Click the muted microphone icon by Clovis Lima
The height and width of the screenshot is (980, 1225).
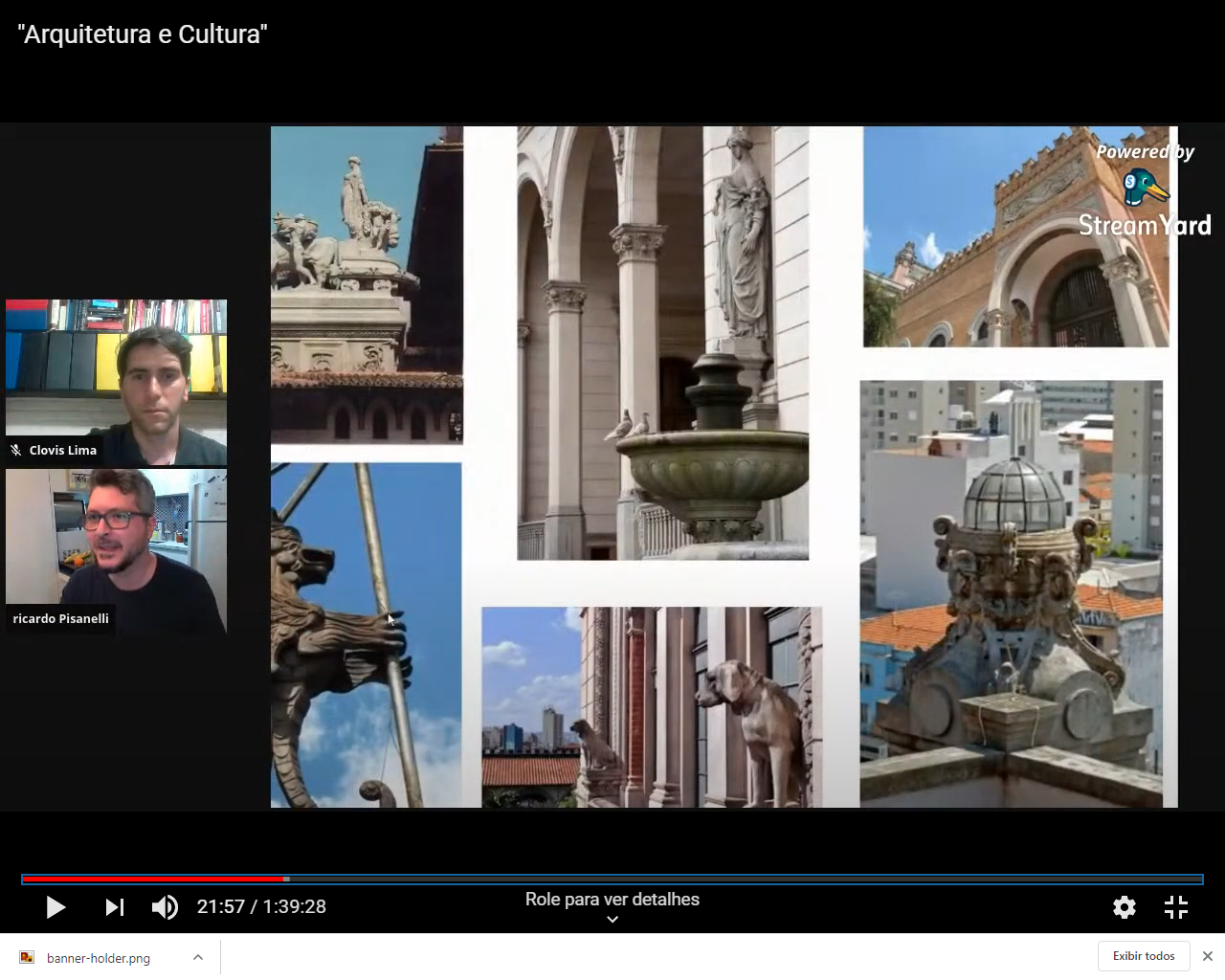[16, 450]
